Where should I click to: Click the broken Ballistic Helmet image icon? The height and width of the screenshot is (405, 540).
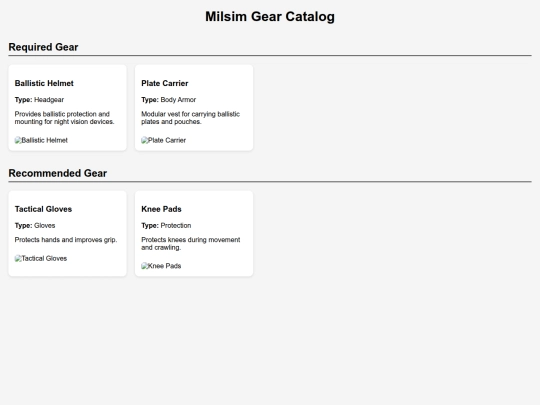tap(18, 140)
